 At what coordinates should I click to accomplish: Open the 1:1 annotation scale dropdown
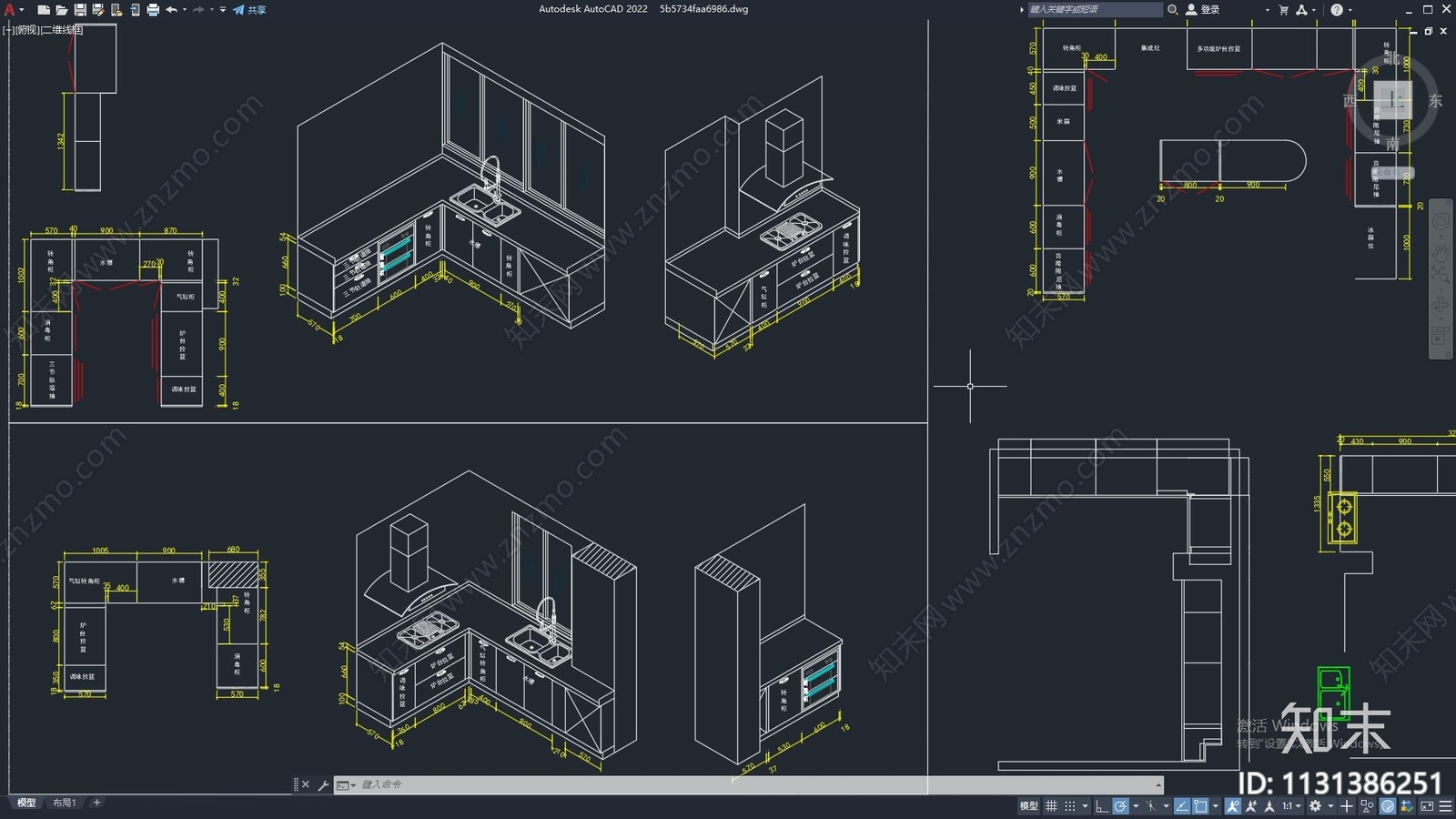1292,806
